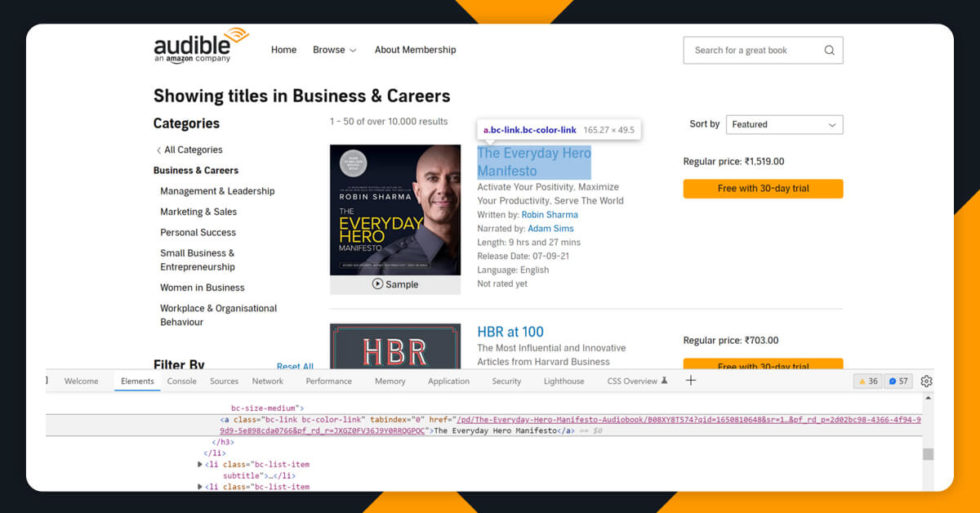Click Reset All filters link
This screenshot has height=513, width=980.
(295, 366)
